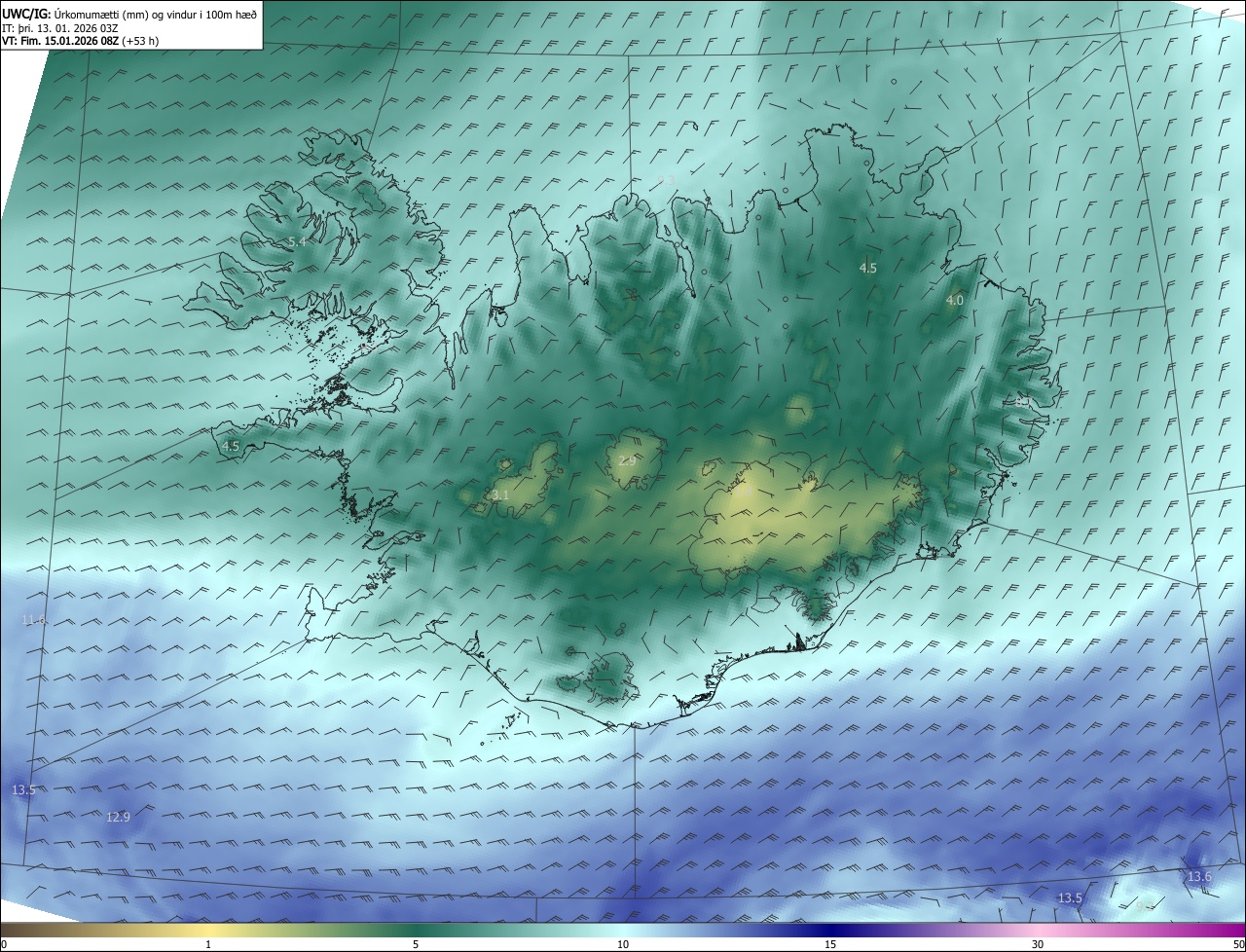The image size is (1246, 952).
Task: Click the 4.0 value label in the northeast
Action: [955, 301]
